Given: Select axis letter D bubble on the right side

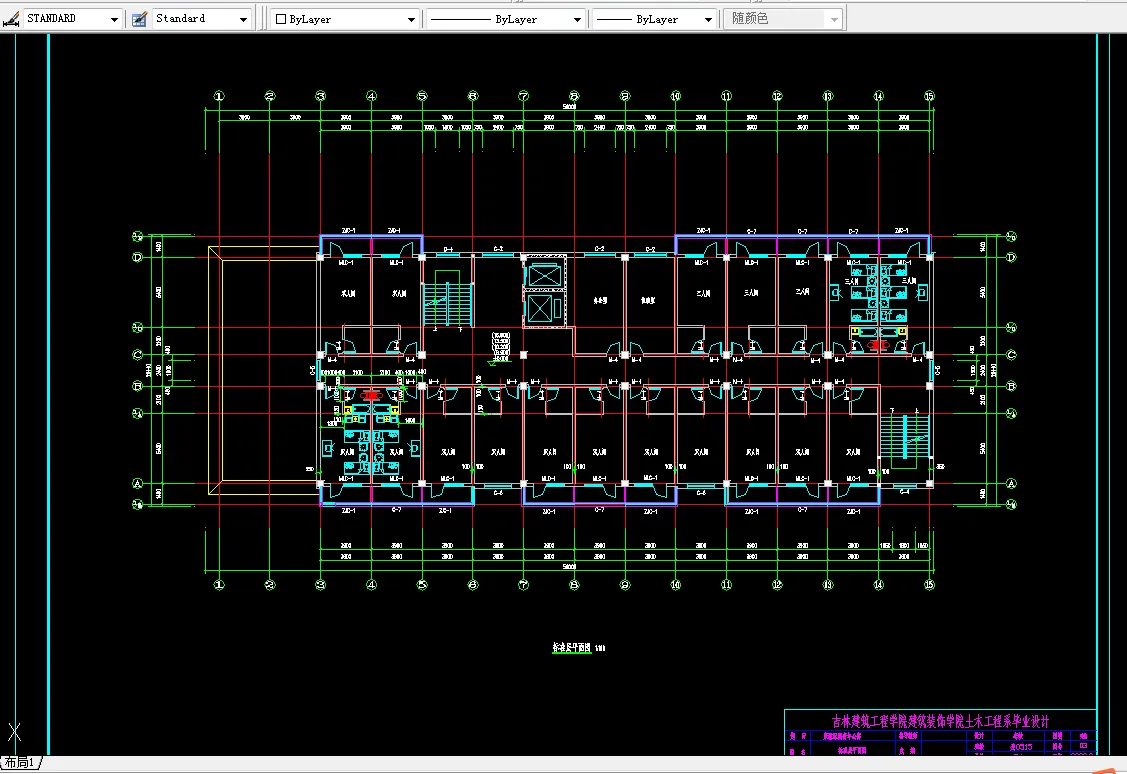Looking at the screenshot, I should [x=1011, y=257].
